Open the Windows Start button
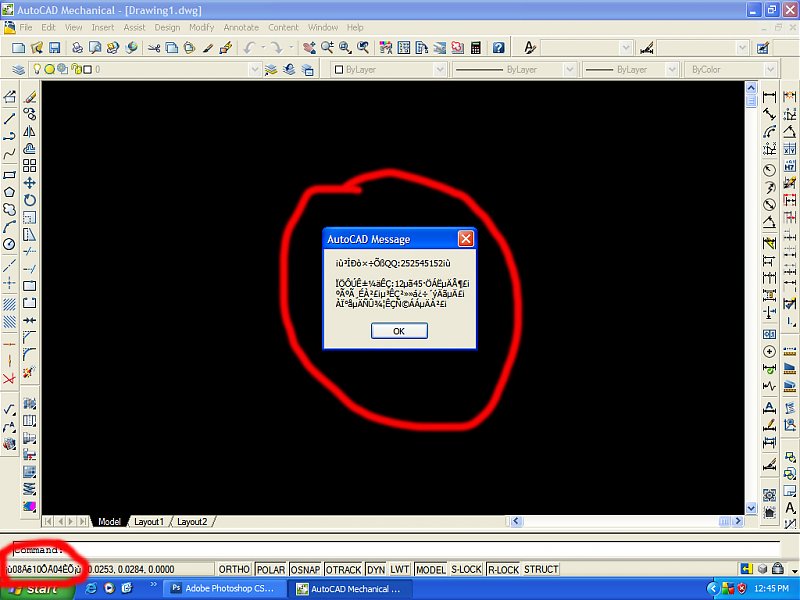Viewport: 800px width, 600px height. coord(37,589)
